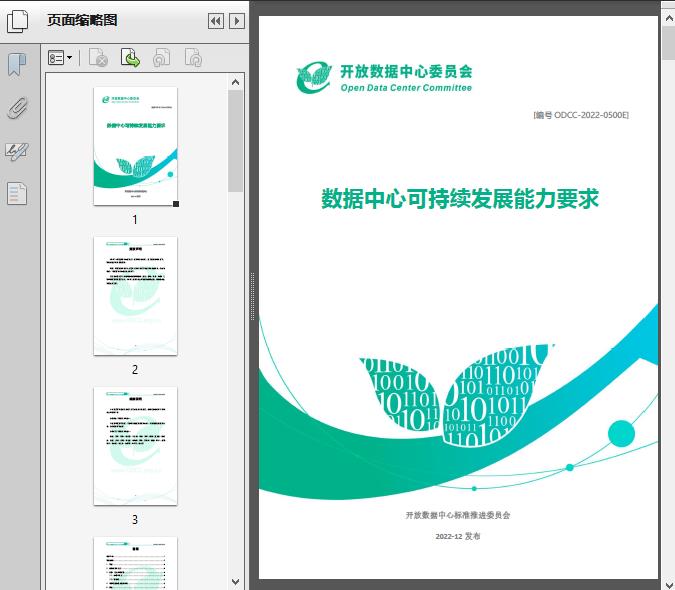Click thumbnail resize handle on page 1
The width and height of the screenshot is (675, 590).
click(x=176, y=204)
